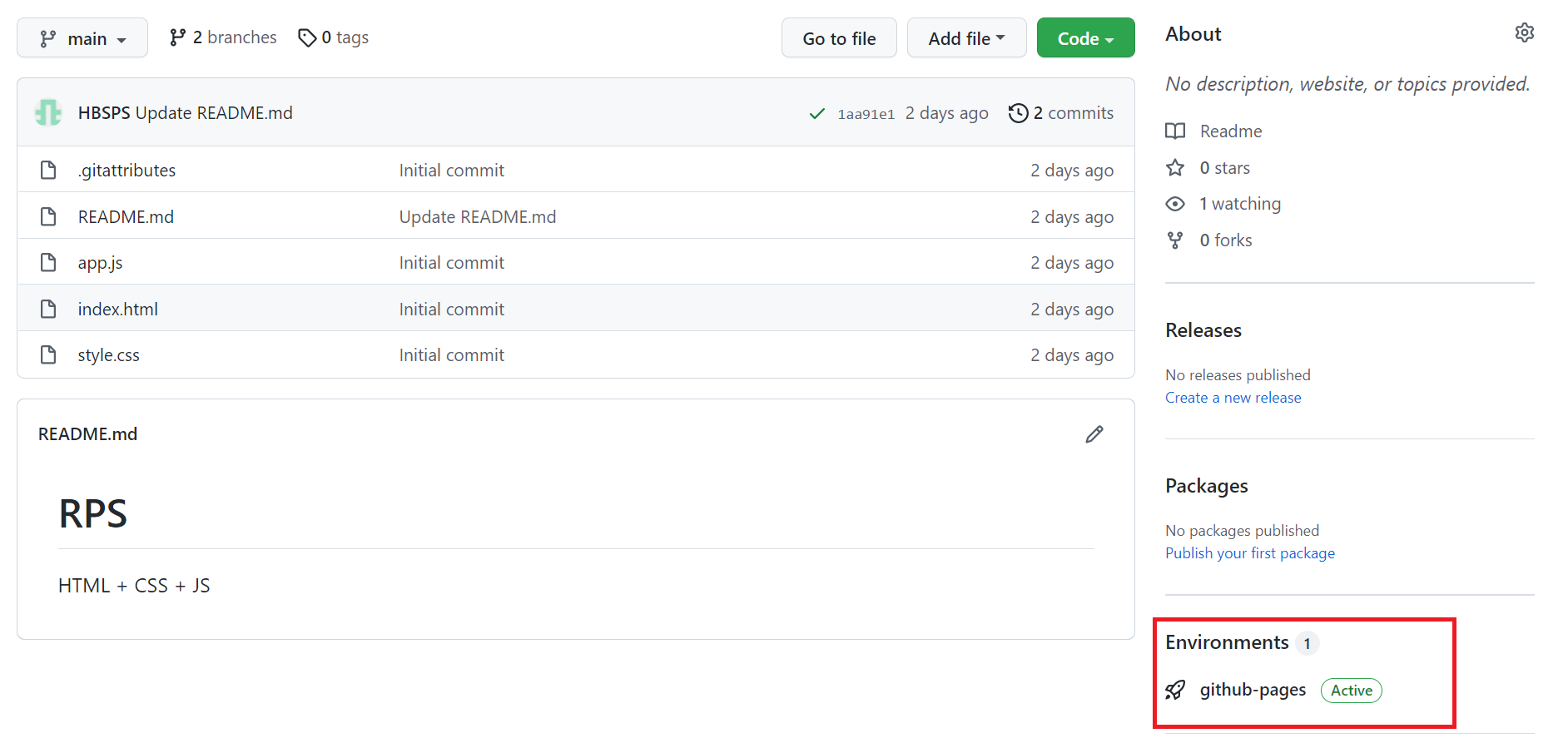Screen dimensions: 1568x743
Task: Click the branch icon in main button
Action: point(48,38)
